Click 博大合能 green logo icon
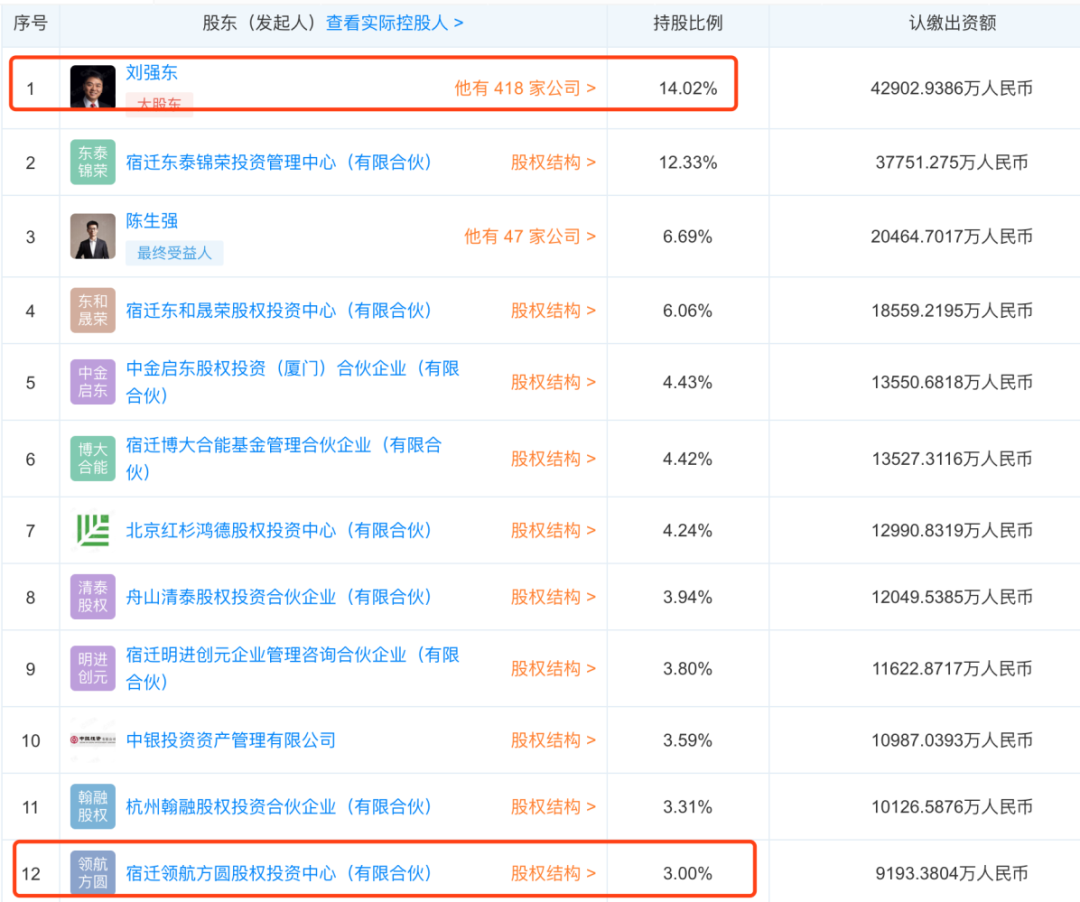The height and width of the screenshot is (902, 1080). [93, 459]
